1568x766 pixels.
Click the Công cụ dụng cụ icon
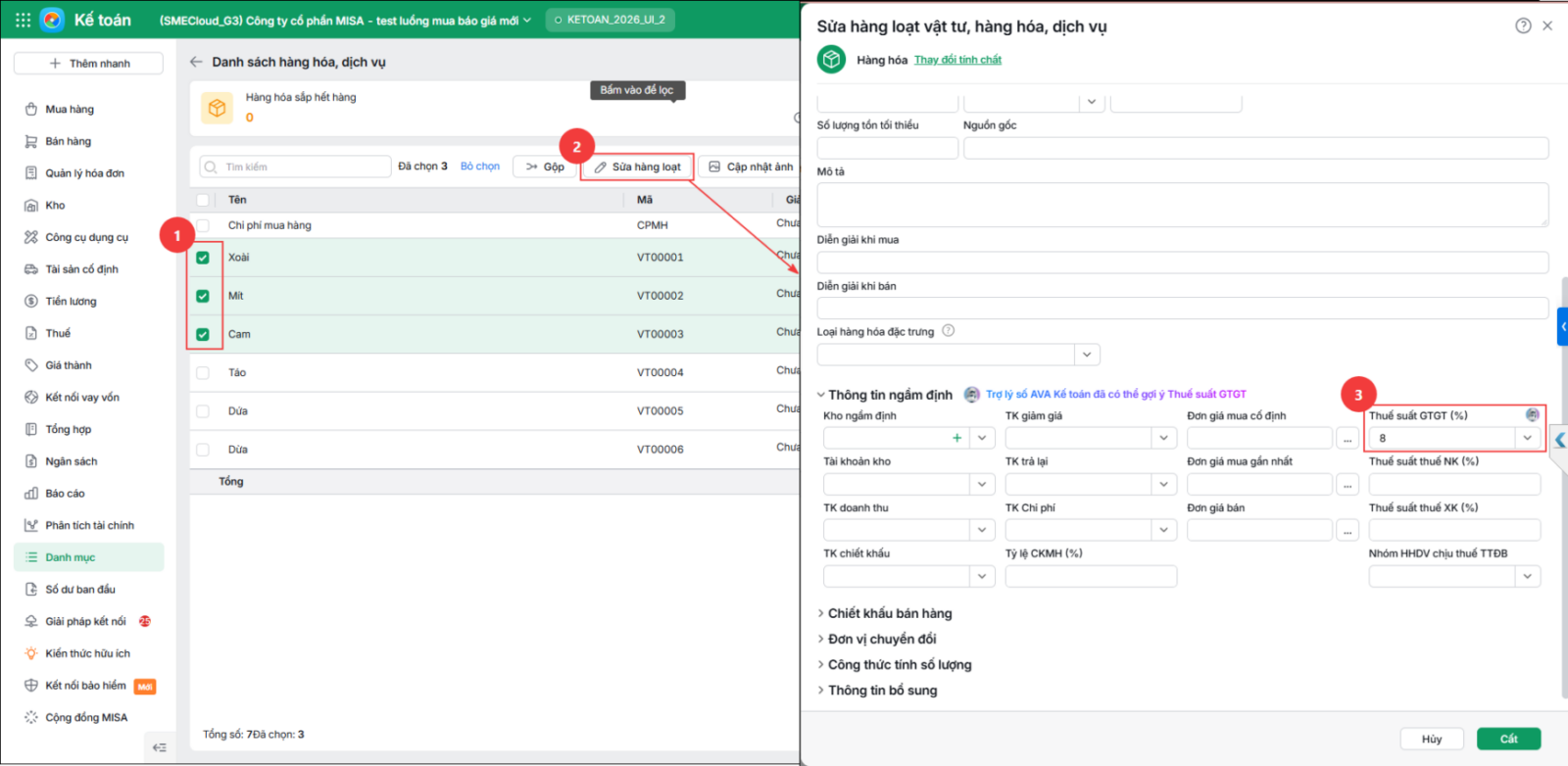click(x=31, y=238)
